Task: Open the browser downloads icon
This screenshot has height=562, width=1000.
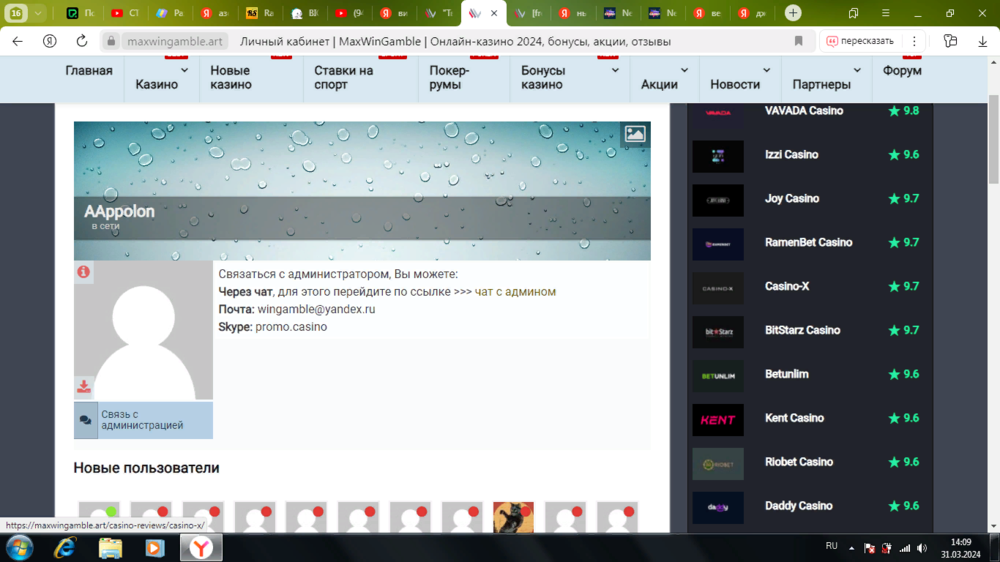Action: click(x=982, y=41)
